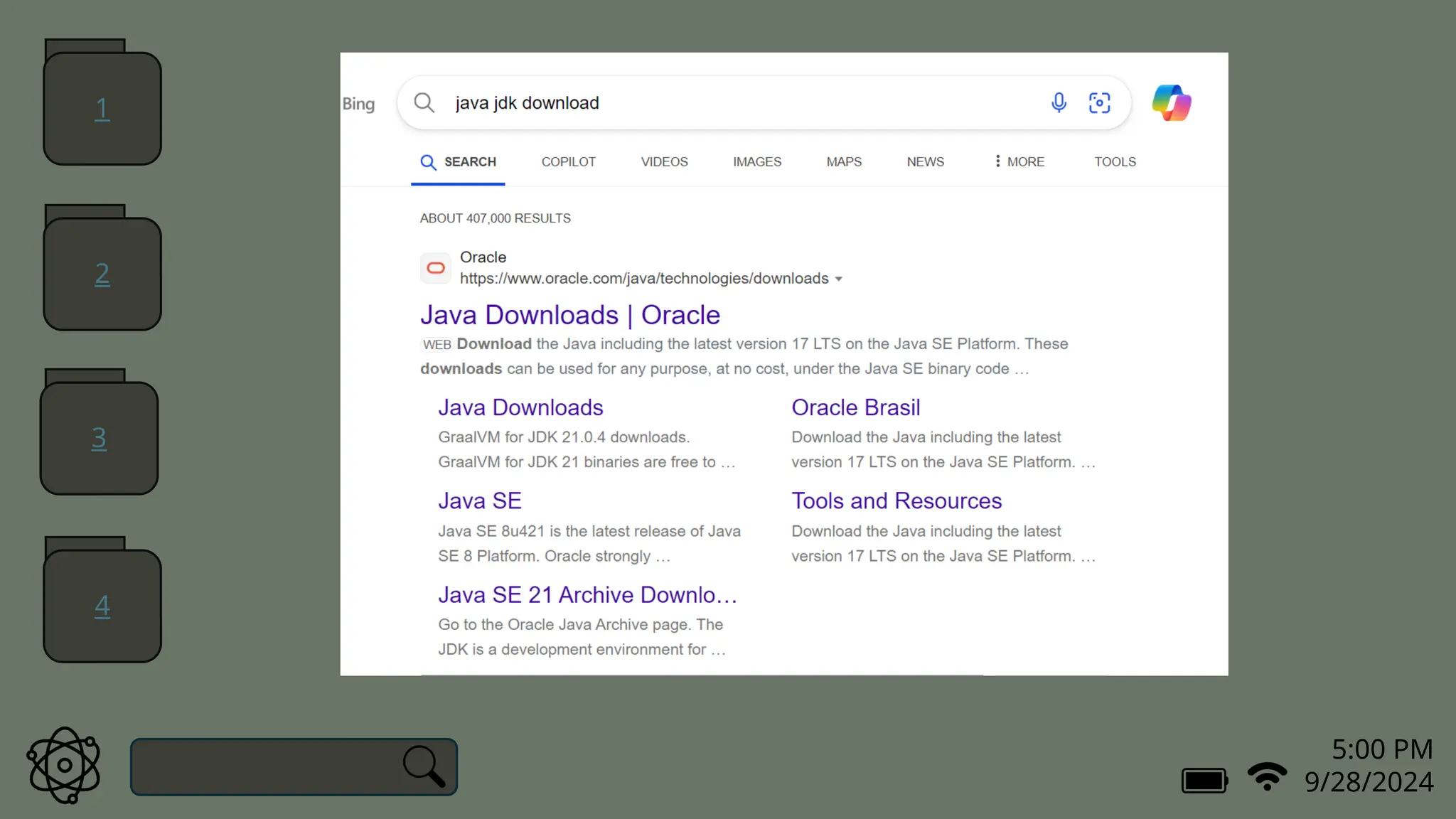1456x819 pixels.
Task: View the battery status icon
Action: pyautogui.click(x=1204, y=780)
